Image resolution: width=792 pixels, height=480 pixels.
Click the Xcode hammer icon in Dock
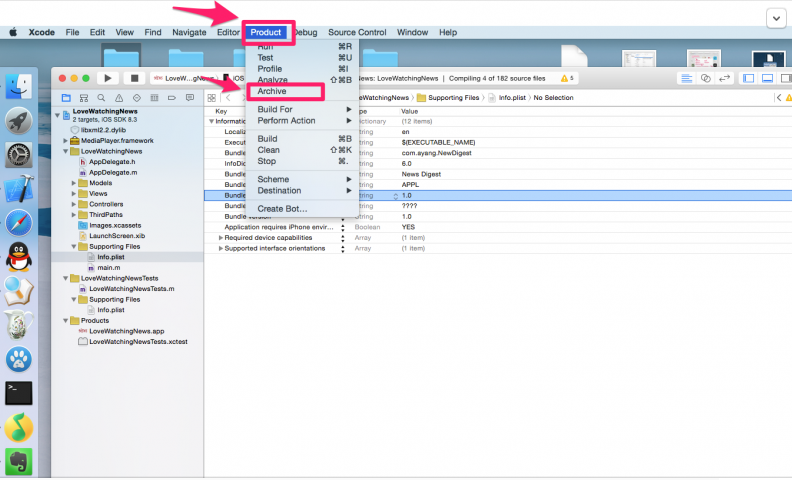click(19, 189)
